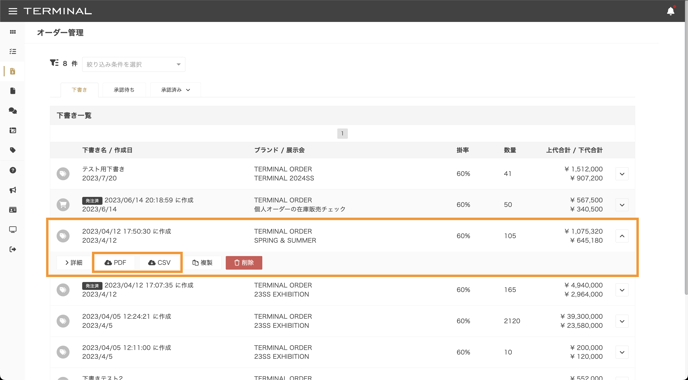Click the logout arrow sidebar icon
The width and height of the screenshot is (688, 380).
[x=13, y=249]
